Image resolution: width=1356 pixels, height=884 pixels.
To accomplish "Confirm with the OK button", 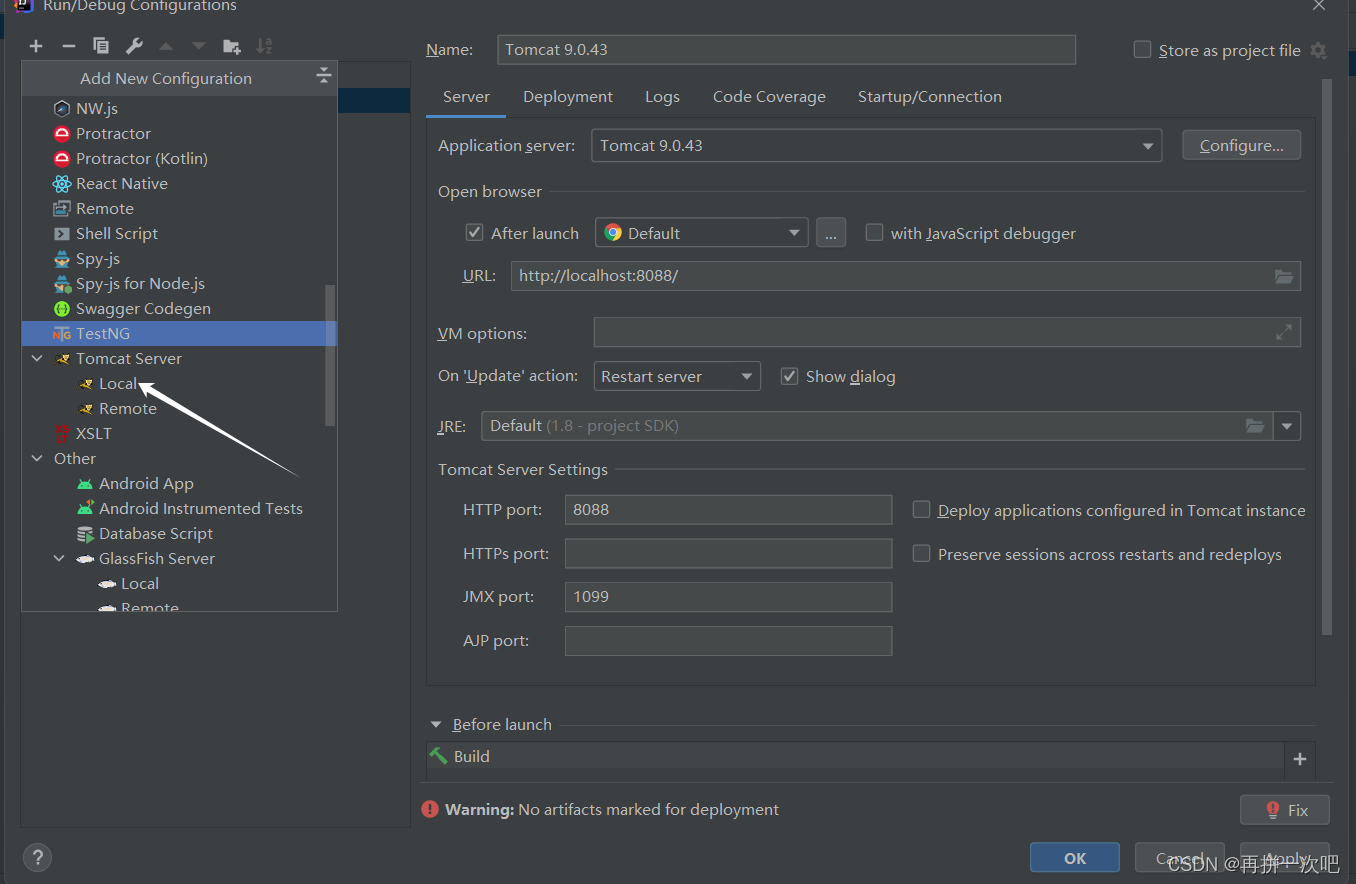I will (x=1075, y=858).
